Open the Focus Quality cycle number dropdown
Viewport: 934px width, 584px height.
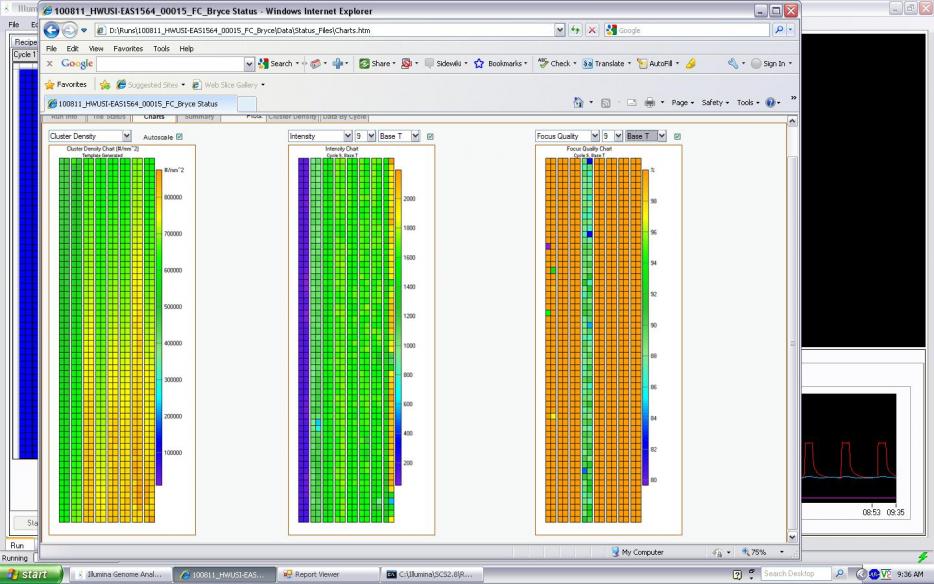coord(612,136)
